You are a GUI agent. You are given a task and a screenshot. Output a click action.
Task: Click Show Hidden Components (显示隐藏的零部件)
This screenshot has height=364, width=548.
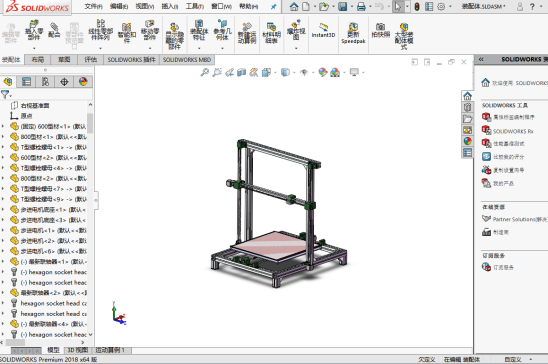[x=174, y=36]
